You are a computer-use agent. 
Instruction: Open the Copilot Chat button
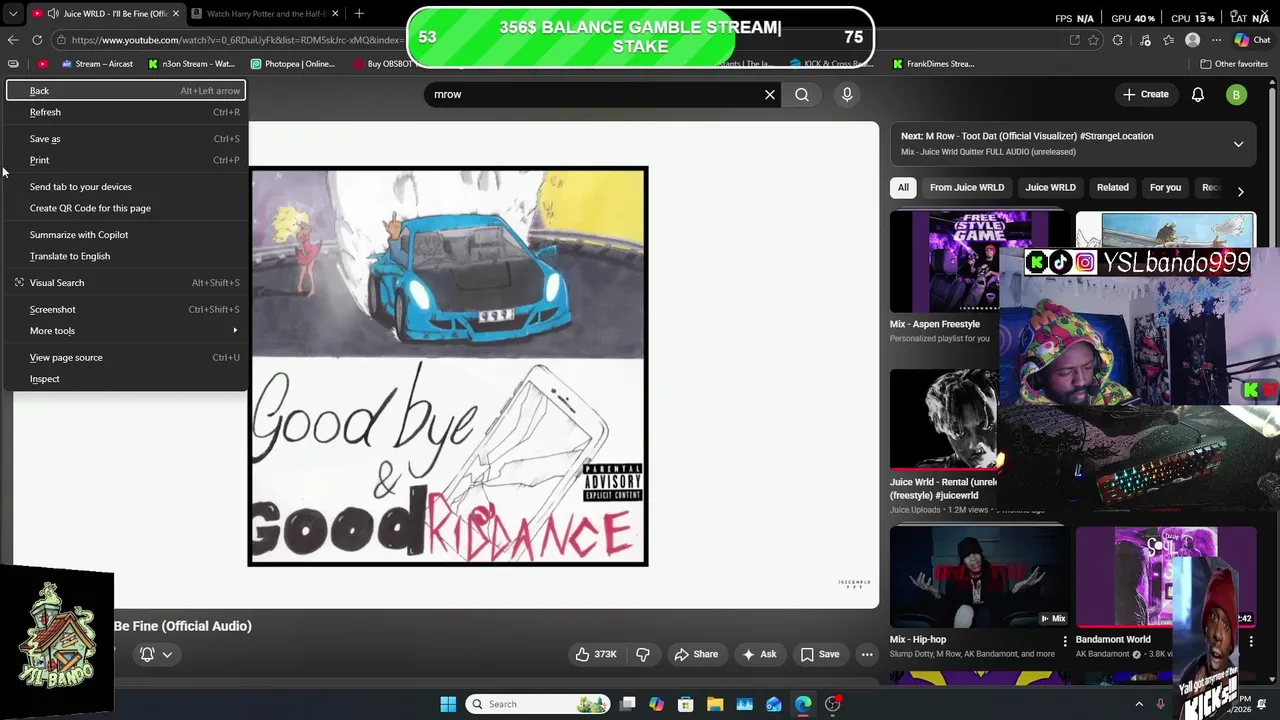pos(1255,40)
